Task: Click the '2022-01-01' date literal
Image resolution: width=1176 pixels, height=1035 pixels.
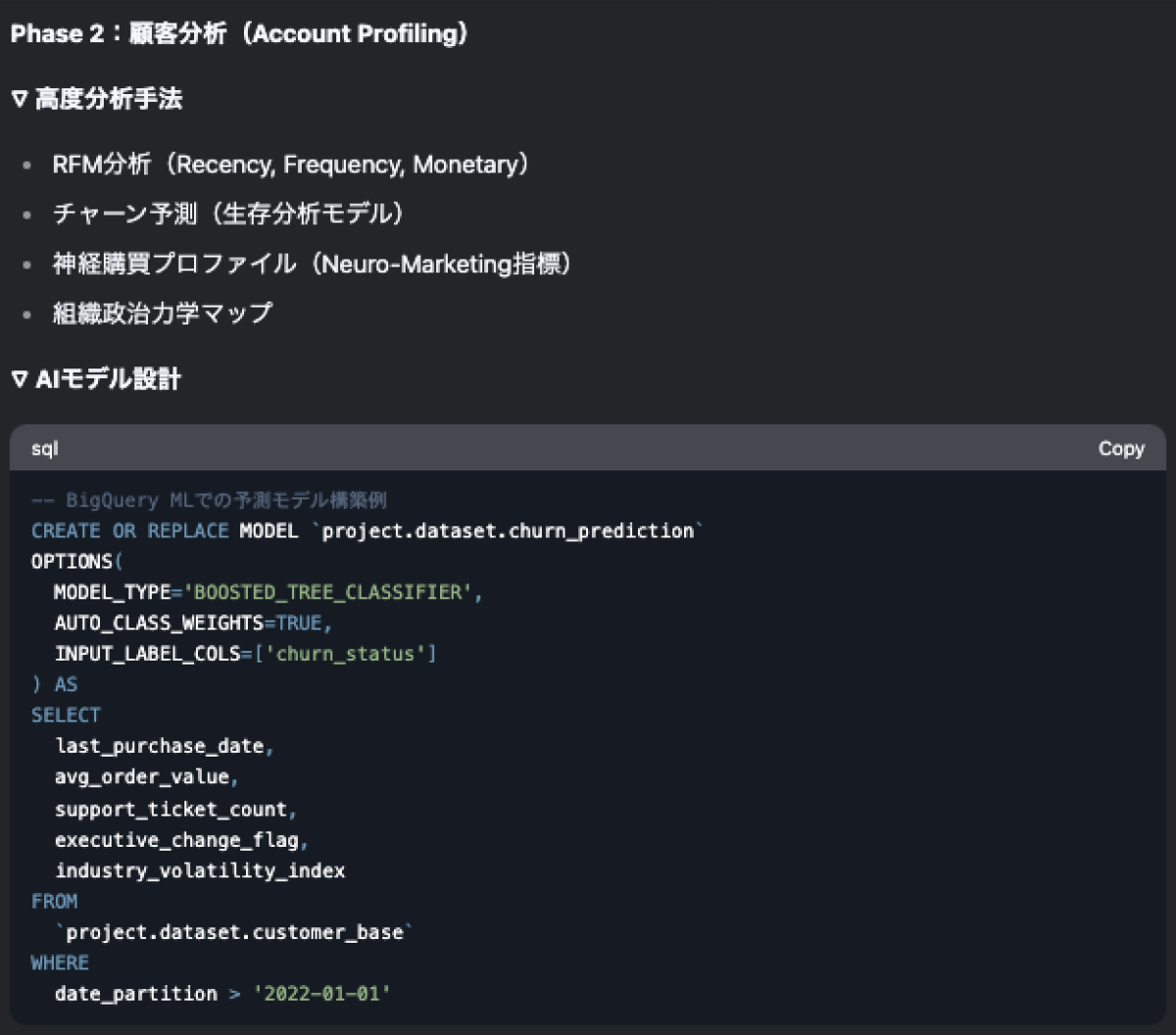Action: pos(322,994)
